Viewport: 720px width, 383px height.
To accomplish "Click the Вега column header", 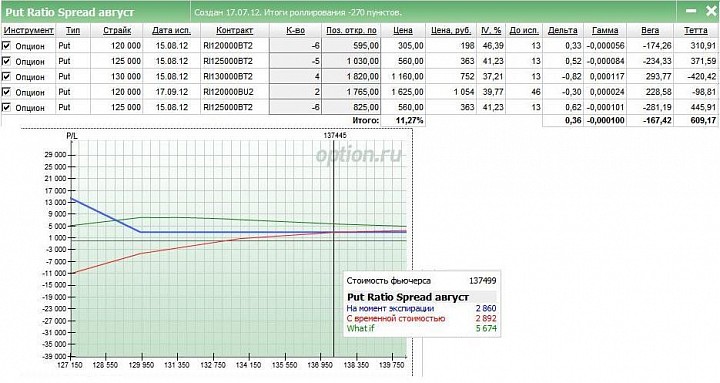I will 650,30.
